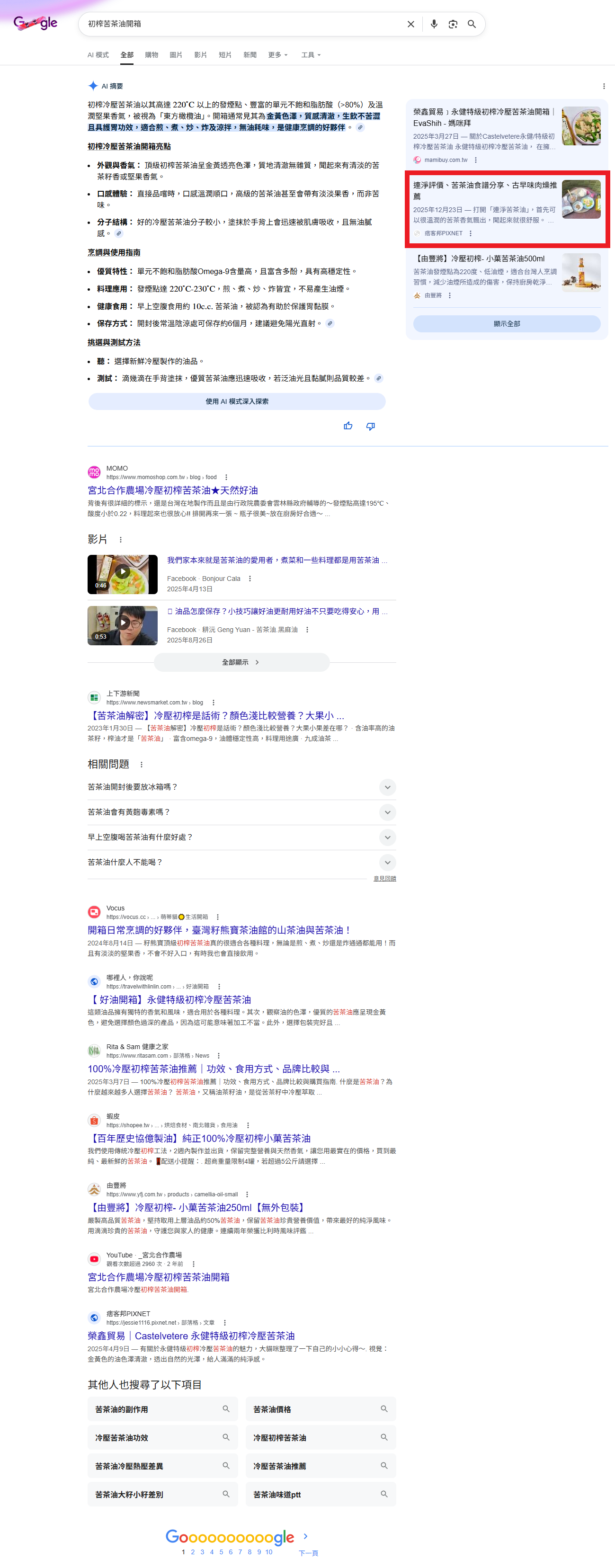Expand question 苦茶油會有黃麴毒素嗎？
The width and height of the screenshot is (615, 1568).
tap(387, 811)
